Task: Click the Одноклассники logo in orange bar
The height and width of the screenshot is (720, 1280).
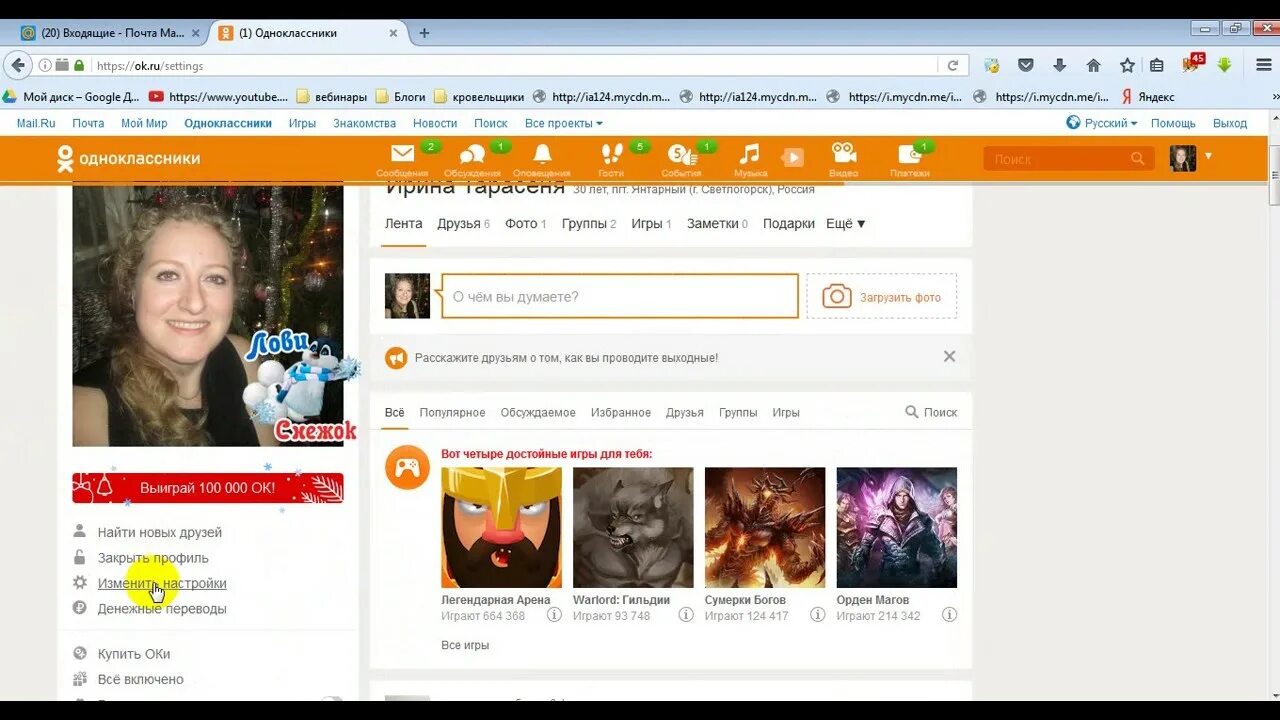Action: pyautogui.click(x=128, y=158)
